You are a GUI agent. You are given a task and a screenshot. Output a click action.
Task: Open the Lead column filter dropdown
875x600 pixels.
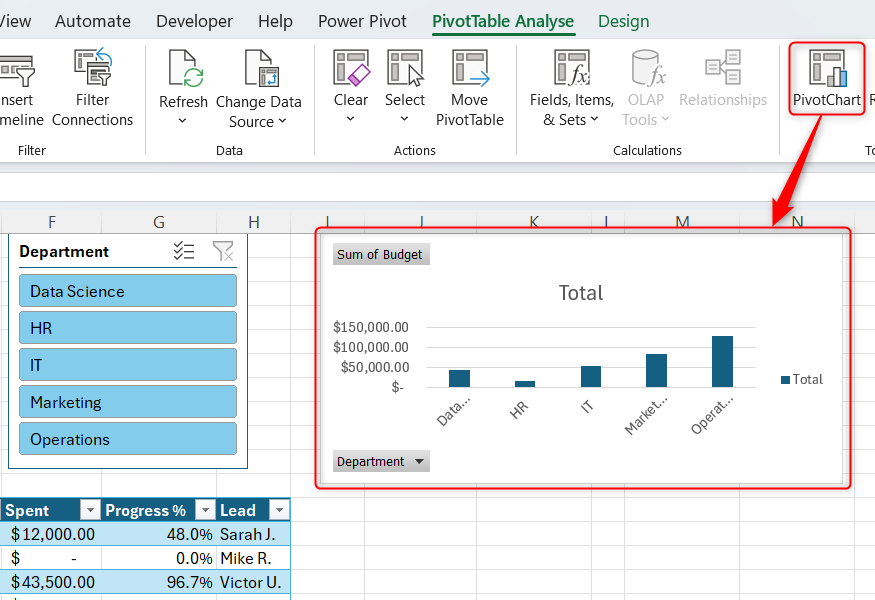pyautogui.click(x=279, y=510)
